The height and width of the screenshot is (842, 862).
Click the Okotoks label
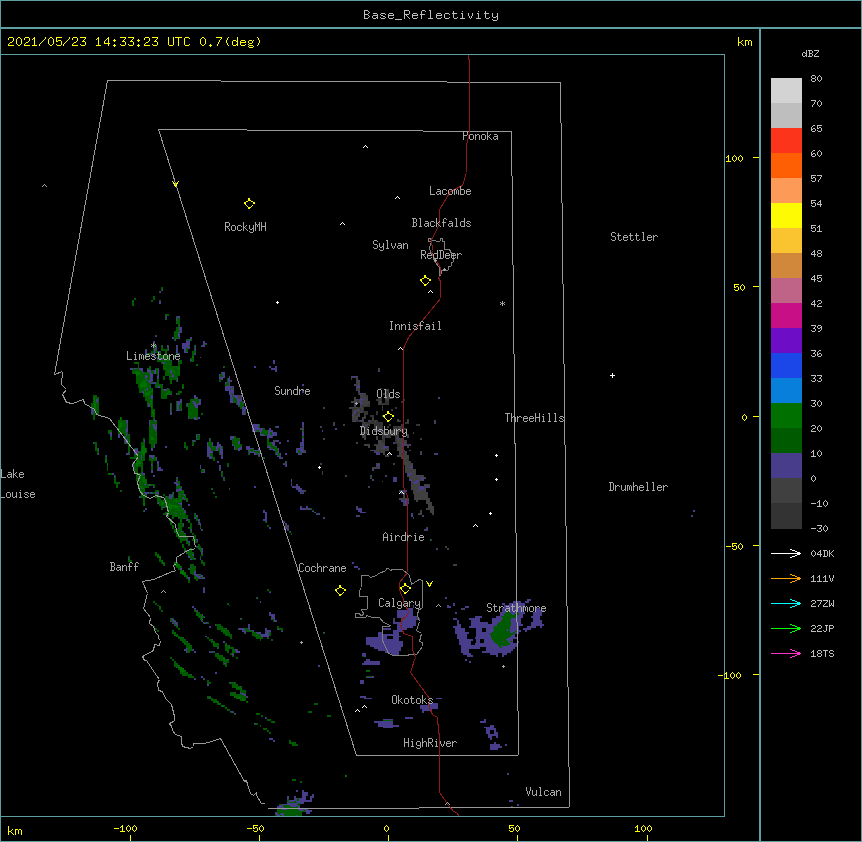coord(412,700)
